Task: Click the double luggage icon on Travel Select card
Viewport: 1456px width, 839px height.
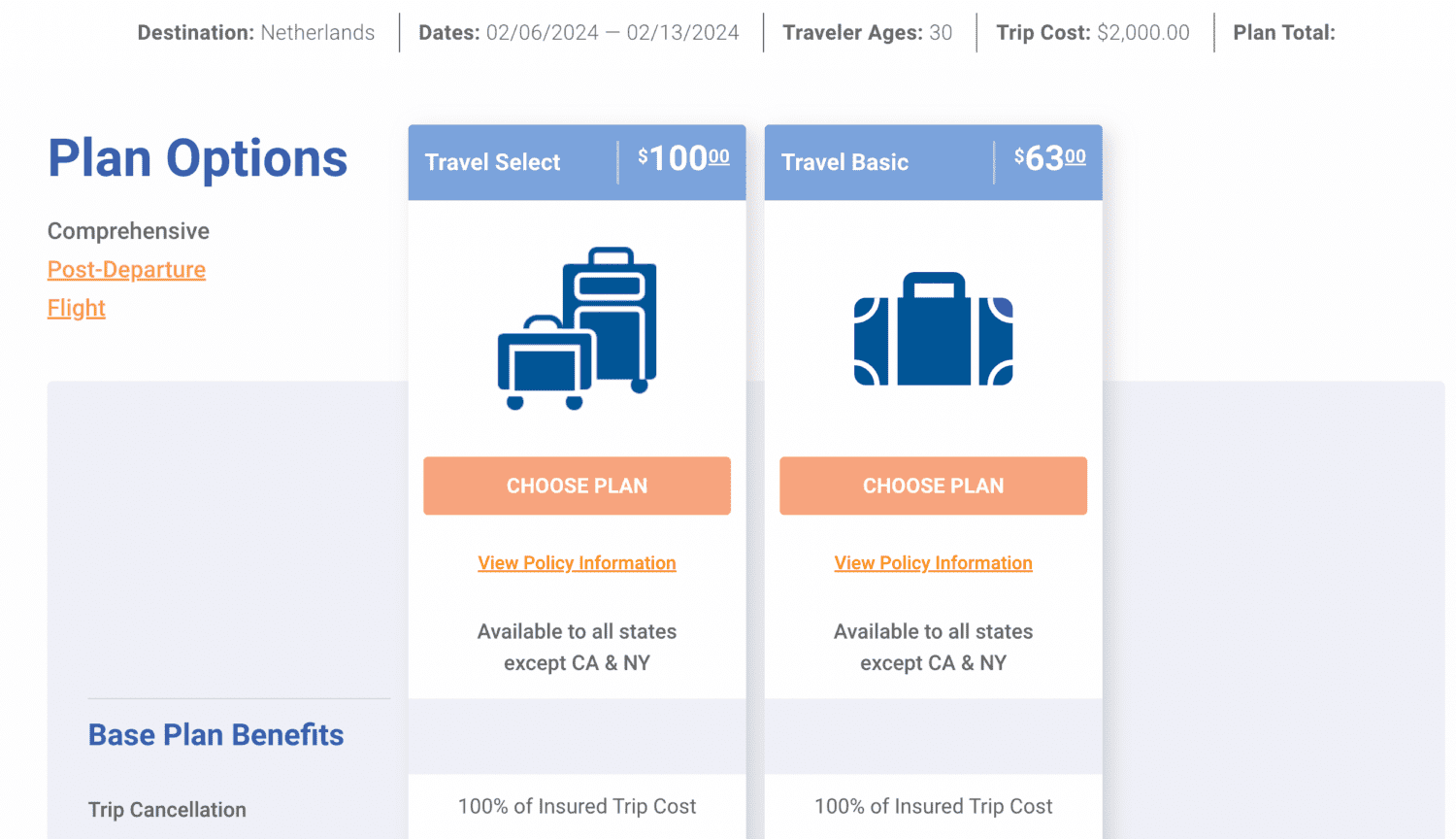Action: click(577, 327)
